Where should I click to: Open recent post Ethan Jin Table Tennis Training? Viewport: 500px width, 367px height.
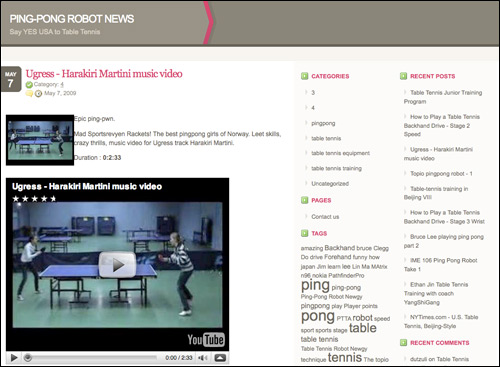436,293
